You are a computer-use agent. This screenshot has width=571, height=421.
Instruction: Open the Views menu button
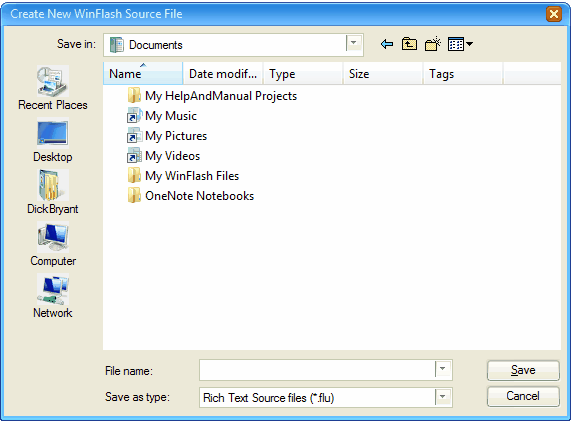(460, 44)
